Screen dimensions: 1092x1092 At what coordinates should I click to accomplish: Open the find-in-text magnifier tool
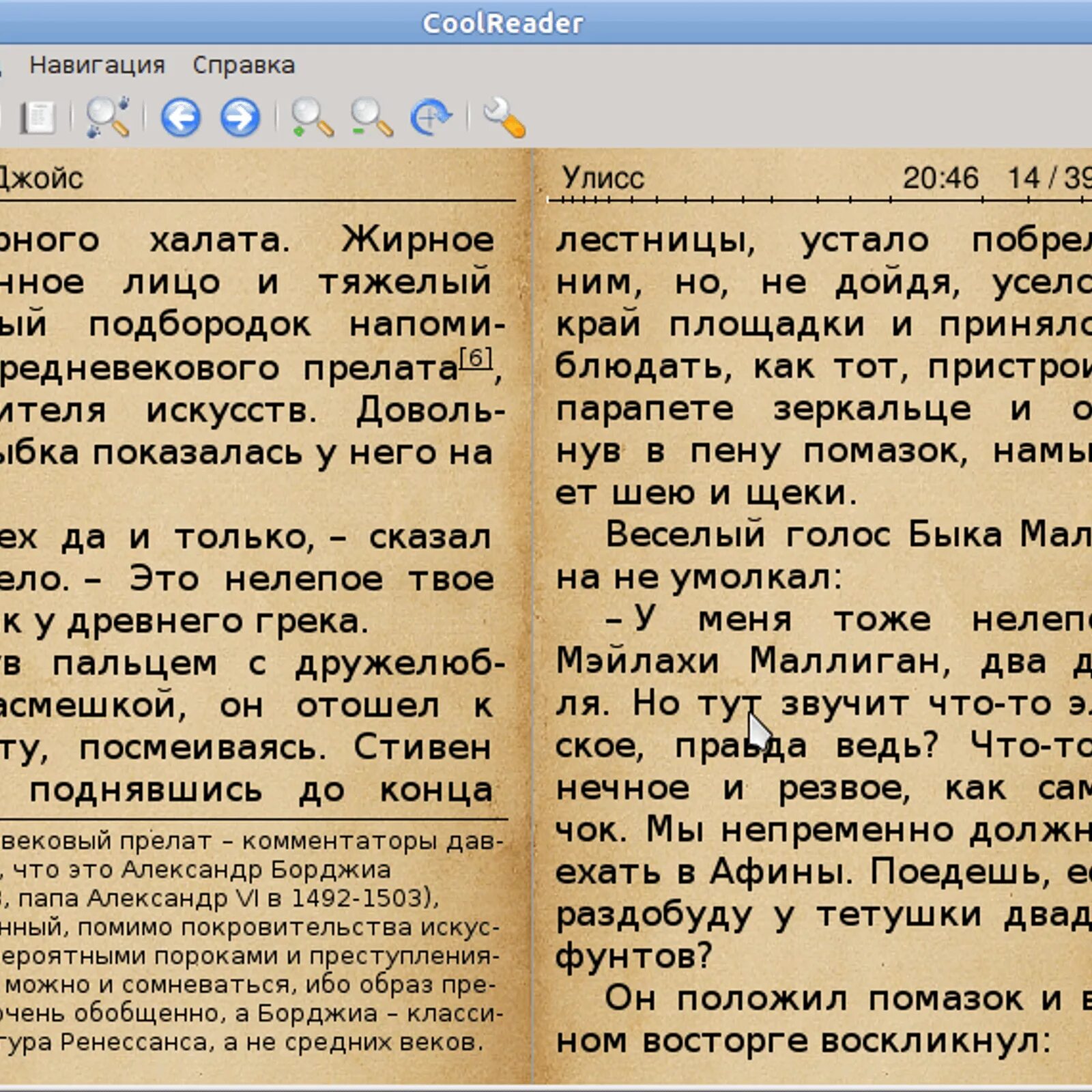[108, 117]
